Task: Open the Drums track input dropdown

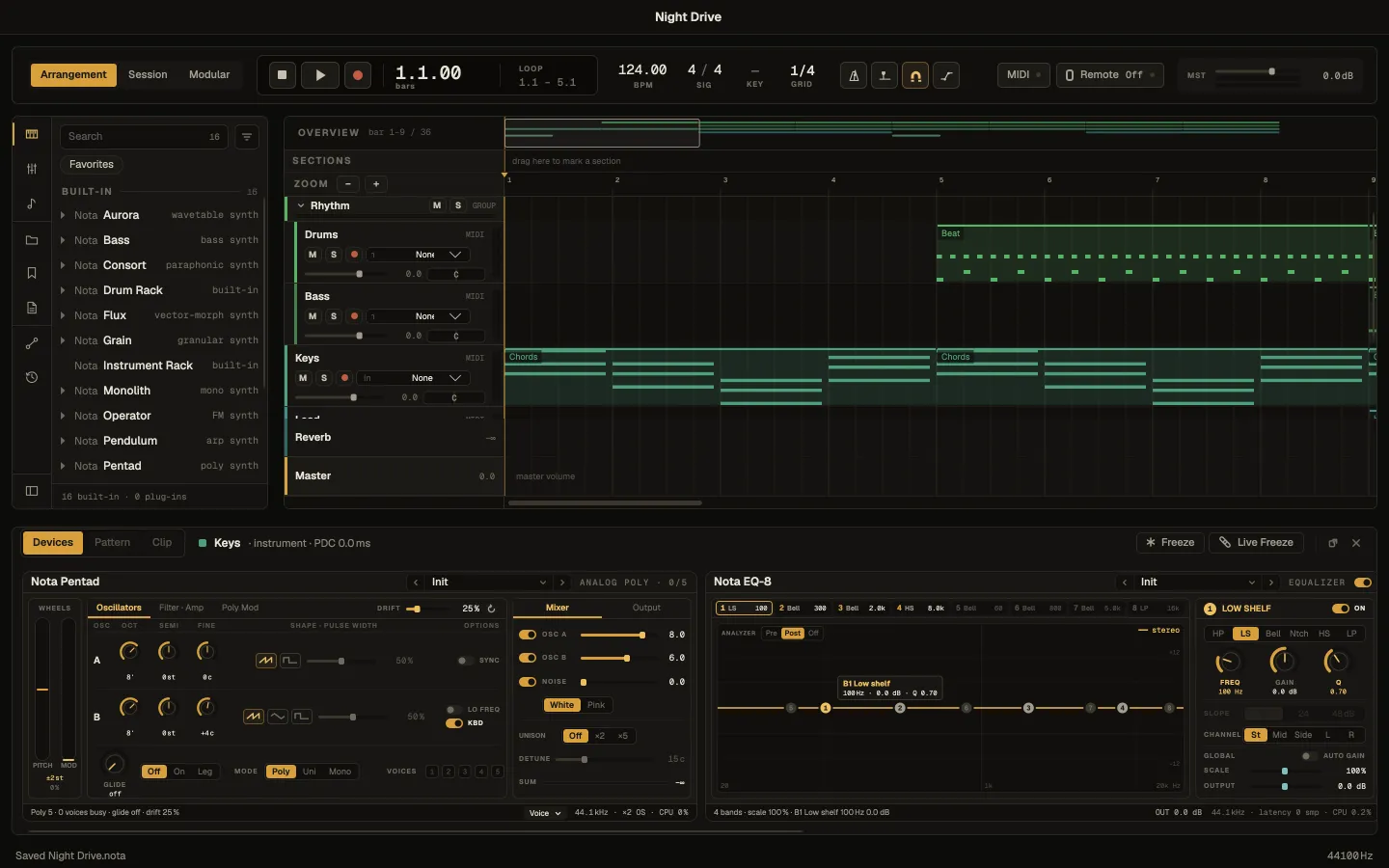Action: [x=417, y=255]
